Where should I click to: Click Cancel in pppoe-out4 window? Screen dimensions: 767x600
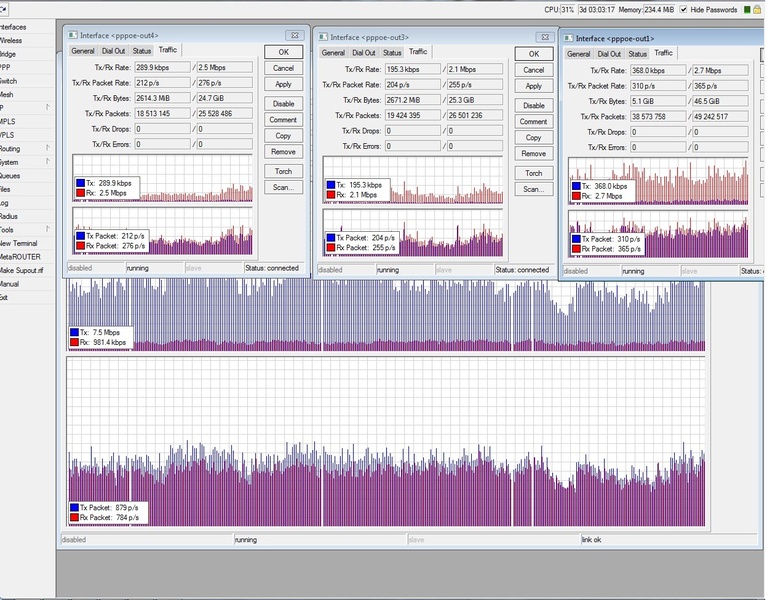[284, 68]
